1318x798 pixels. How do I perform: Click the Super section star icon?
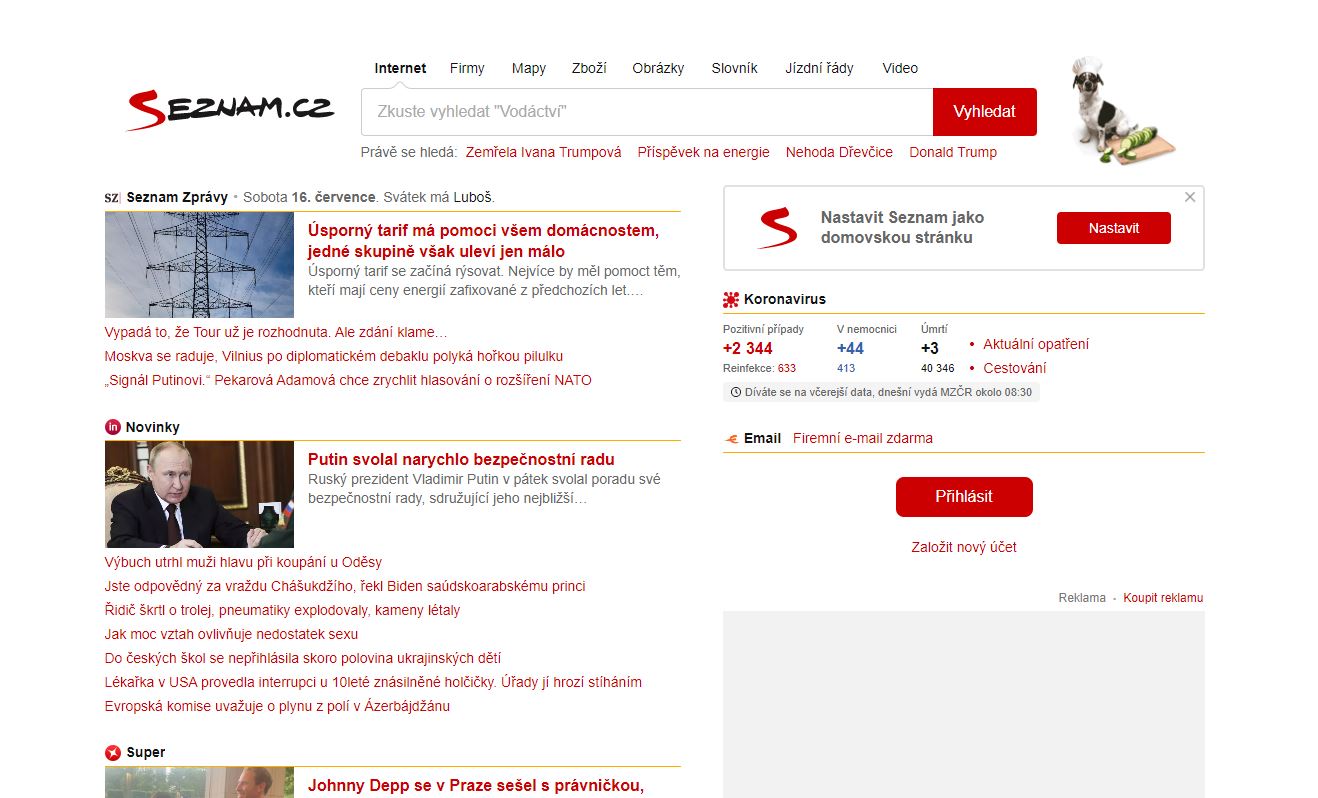[112, 752]
